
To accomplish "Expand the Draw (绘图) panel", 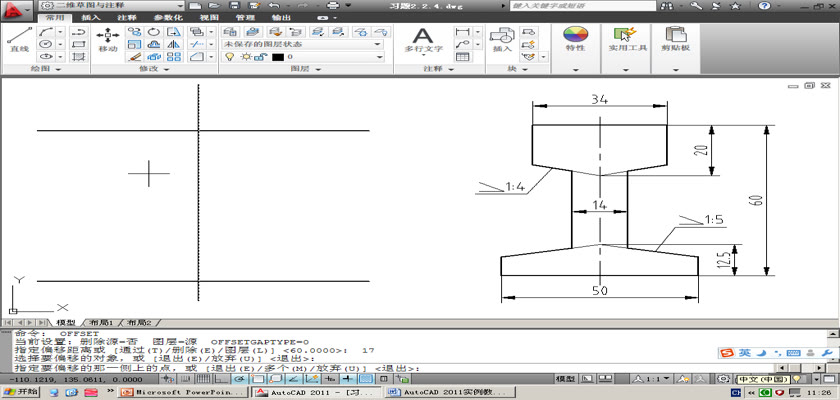I will point(46,69).
